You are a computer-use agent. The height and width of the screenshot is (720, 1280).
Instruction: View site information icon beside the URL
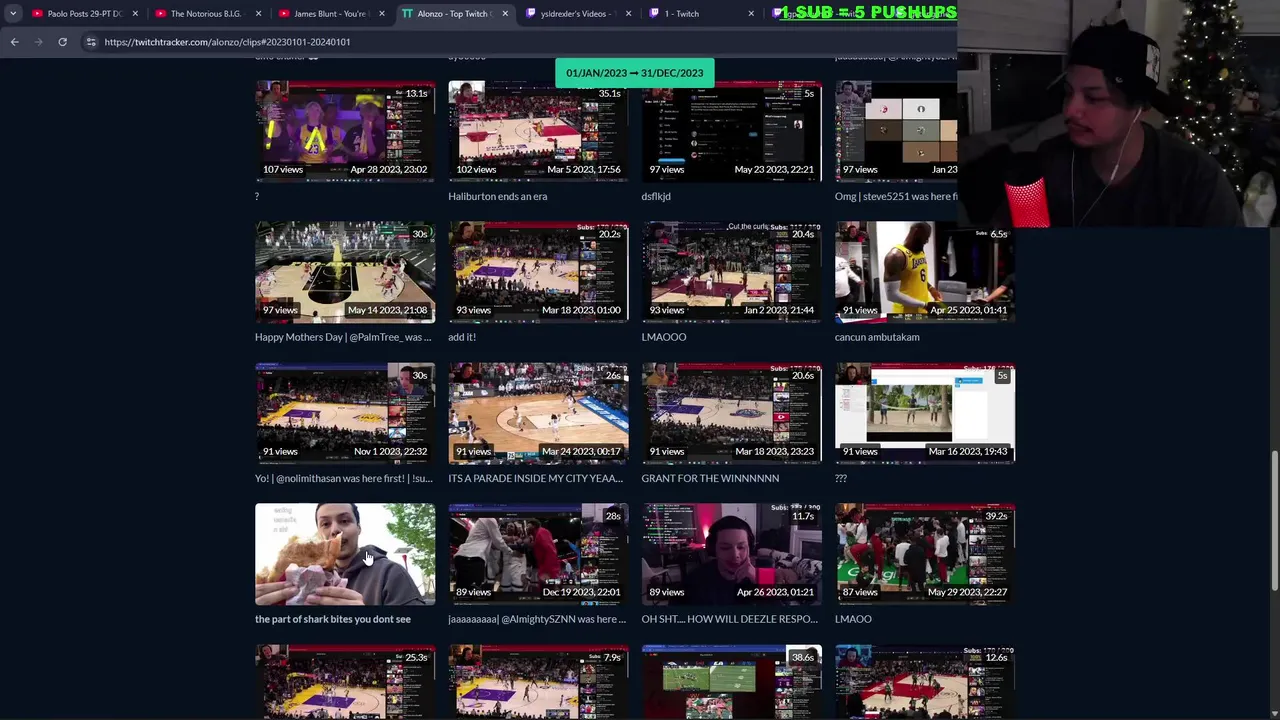point(91,42)
